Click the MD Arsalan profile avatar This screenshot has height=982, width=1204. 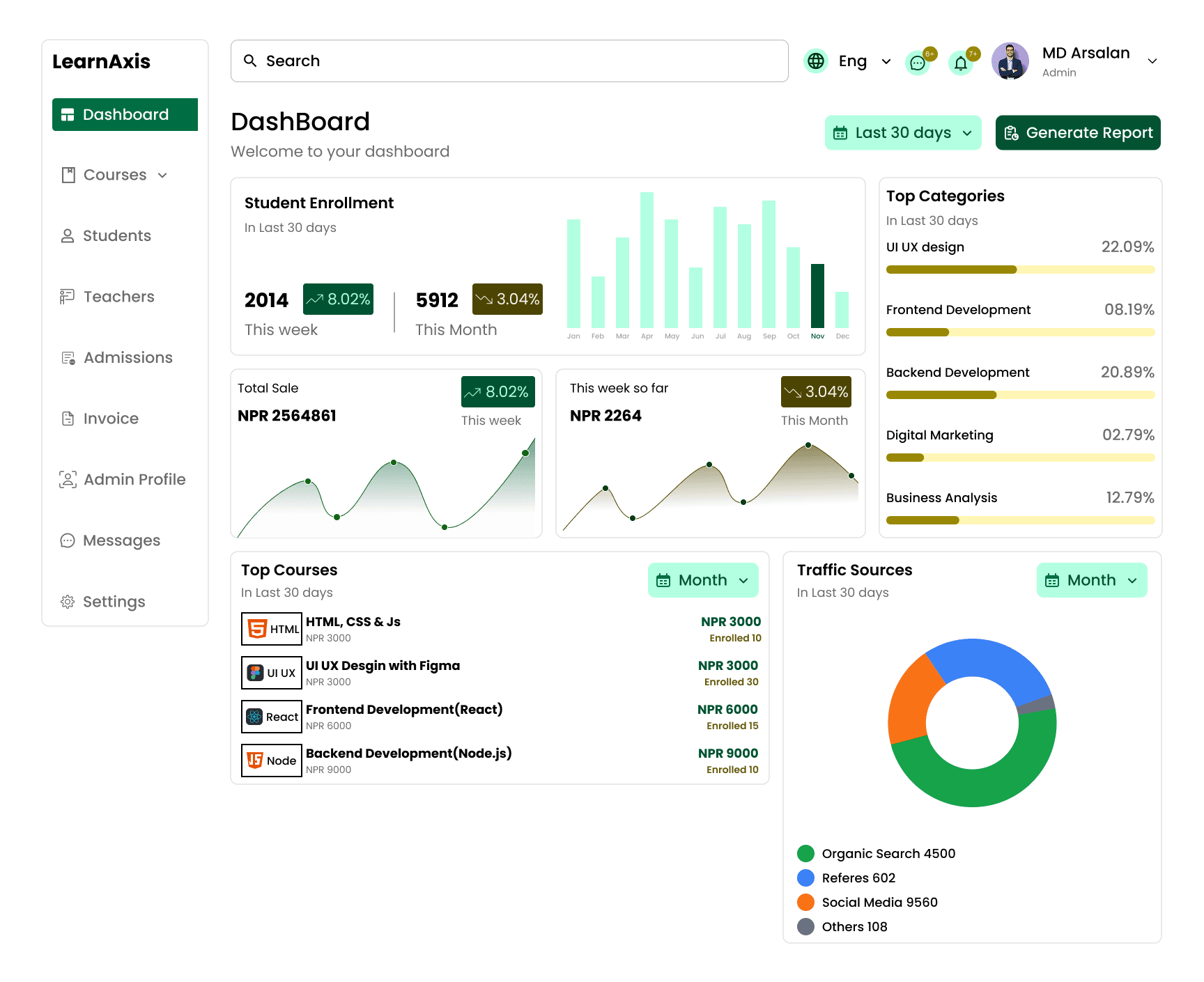[1010, 61]
